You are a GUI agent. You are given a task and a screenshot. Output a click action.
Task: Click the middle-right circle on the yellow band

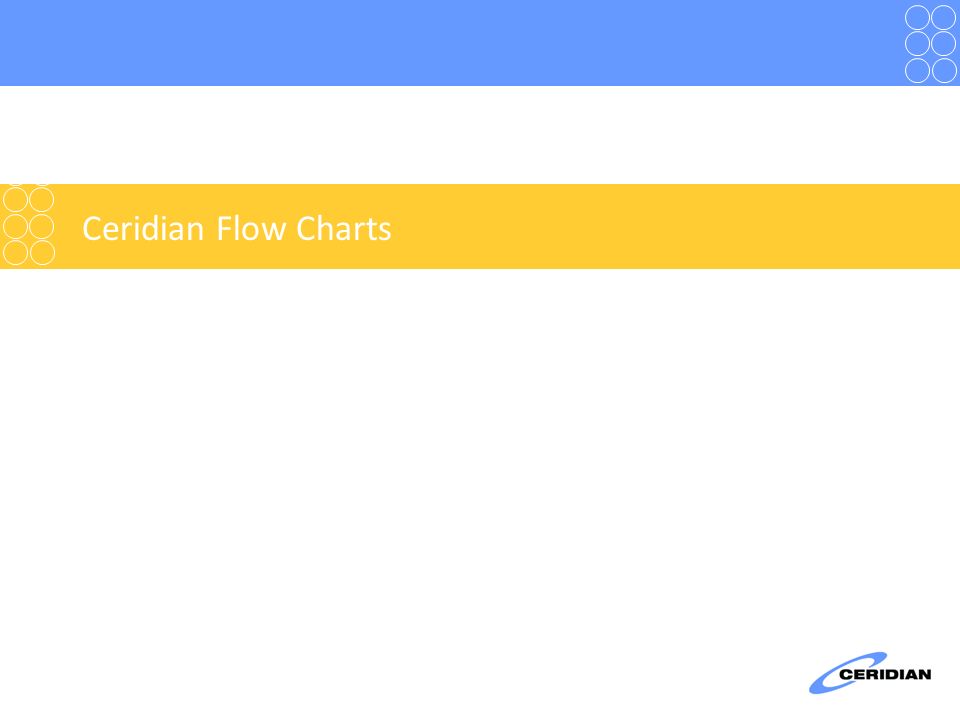(42, 227)
